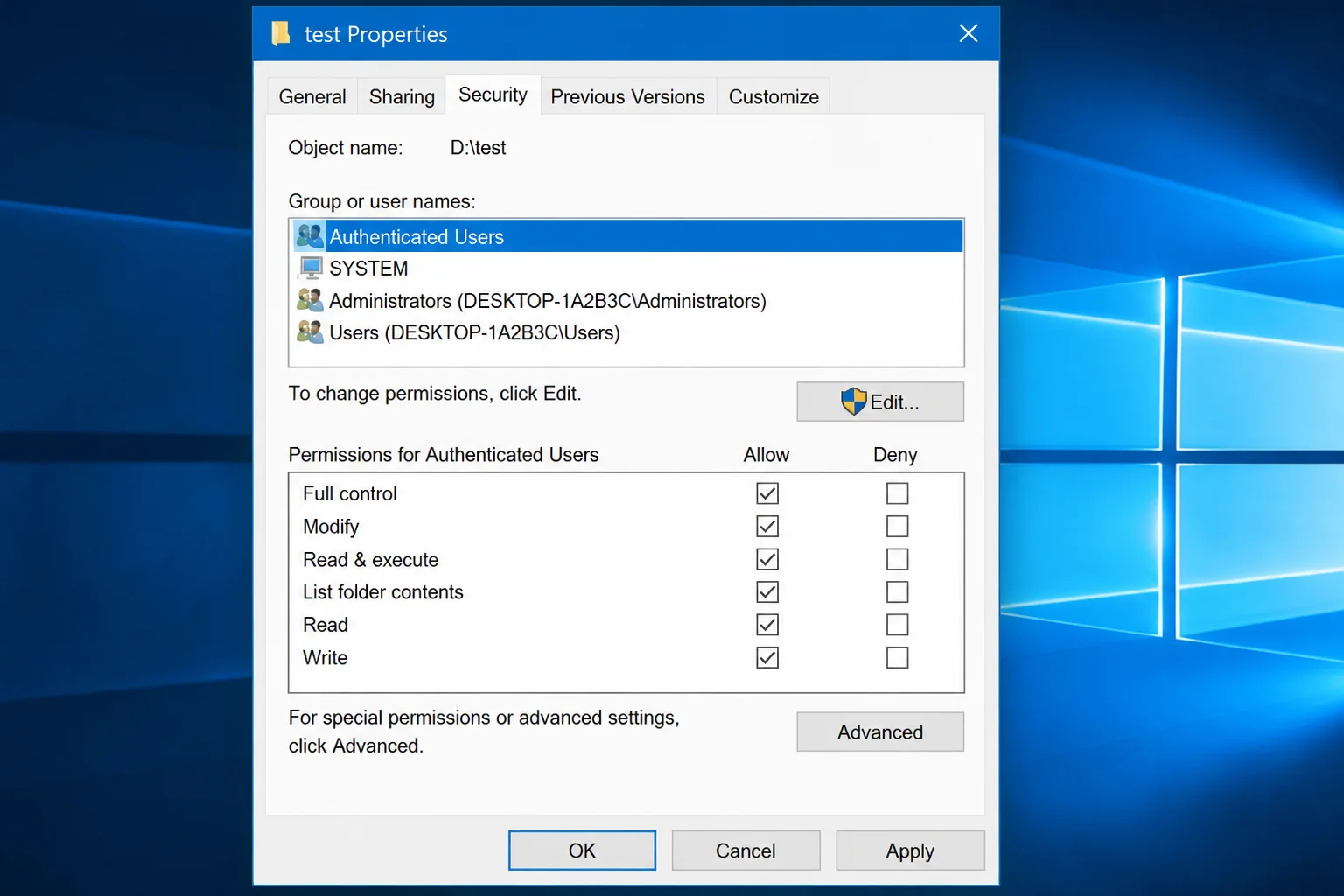Click the SYSTEM computer icon
Viewport: 1344px width, 896px height.
(x=310, y=268)
